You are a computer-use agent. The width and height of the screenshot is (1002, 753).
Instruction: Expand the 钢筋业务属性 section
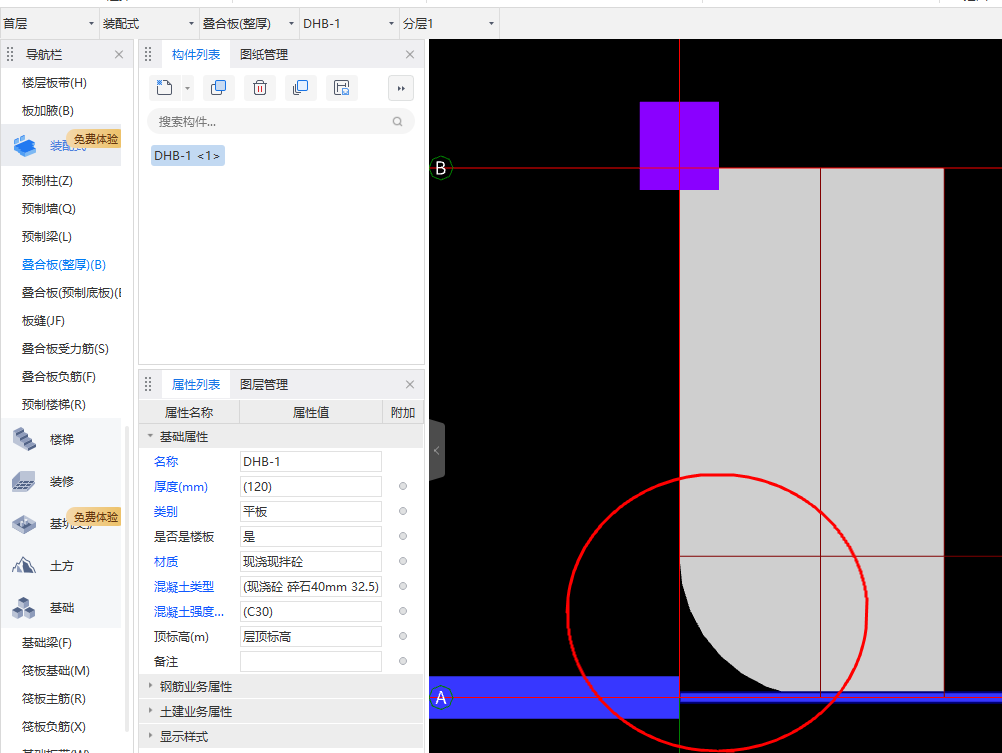click(x=150, y=686)
